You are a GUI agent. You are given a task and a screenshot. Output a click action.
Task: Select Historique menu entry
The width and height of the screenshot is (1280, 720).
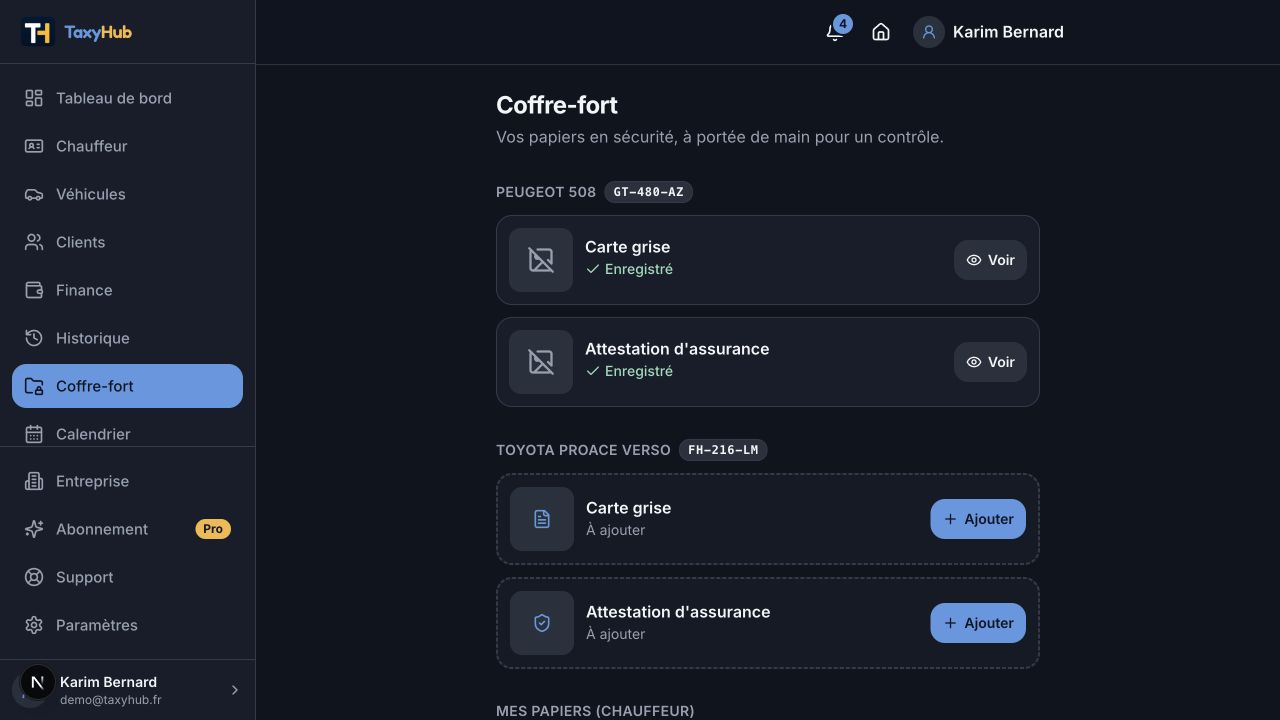click(127, 338)
